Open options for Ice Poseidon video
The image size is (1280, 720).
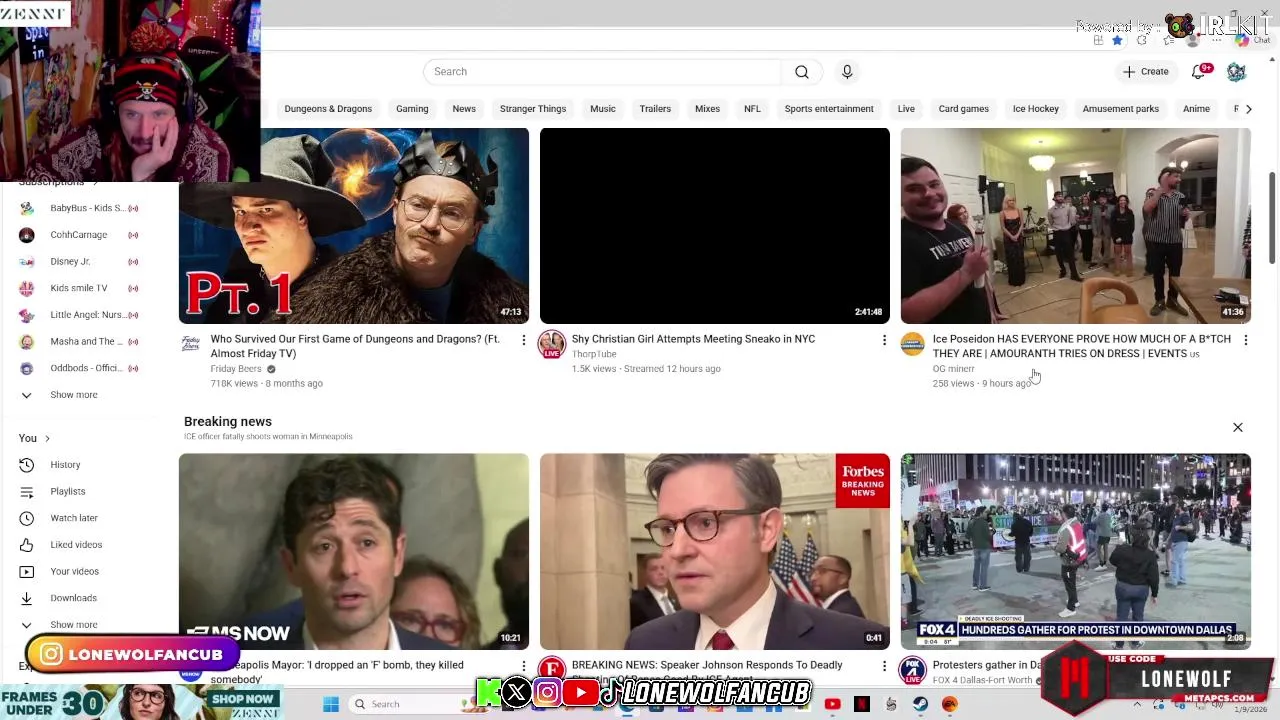tap(1245, 340)
